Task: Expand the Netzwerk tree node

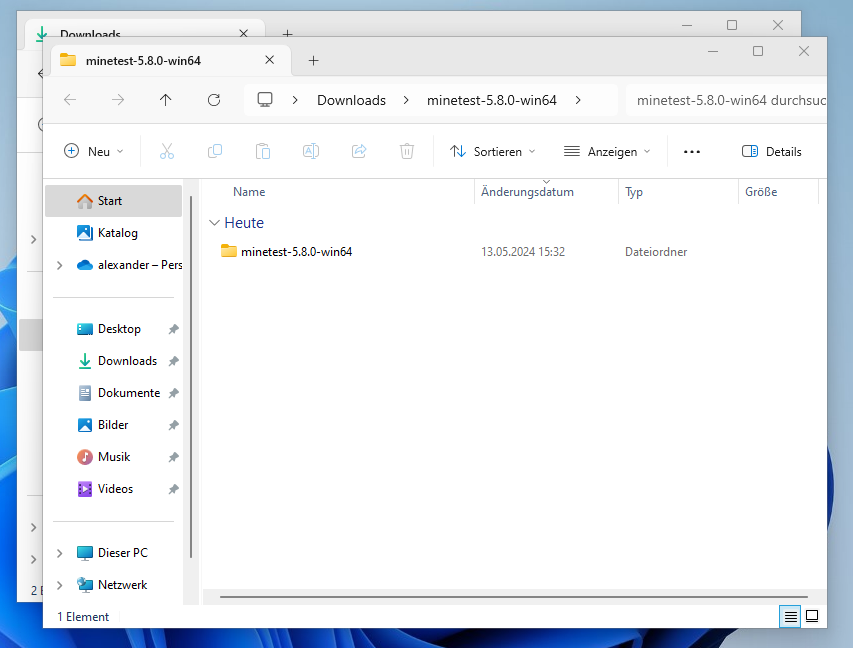Action: click(x=60, y=585)
